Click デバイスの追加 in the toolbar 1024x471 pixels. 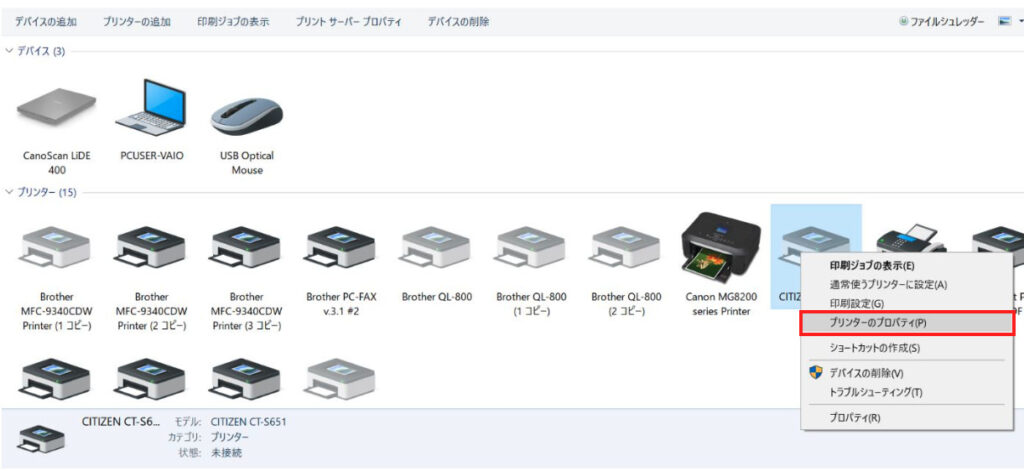coord(46,22)
